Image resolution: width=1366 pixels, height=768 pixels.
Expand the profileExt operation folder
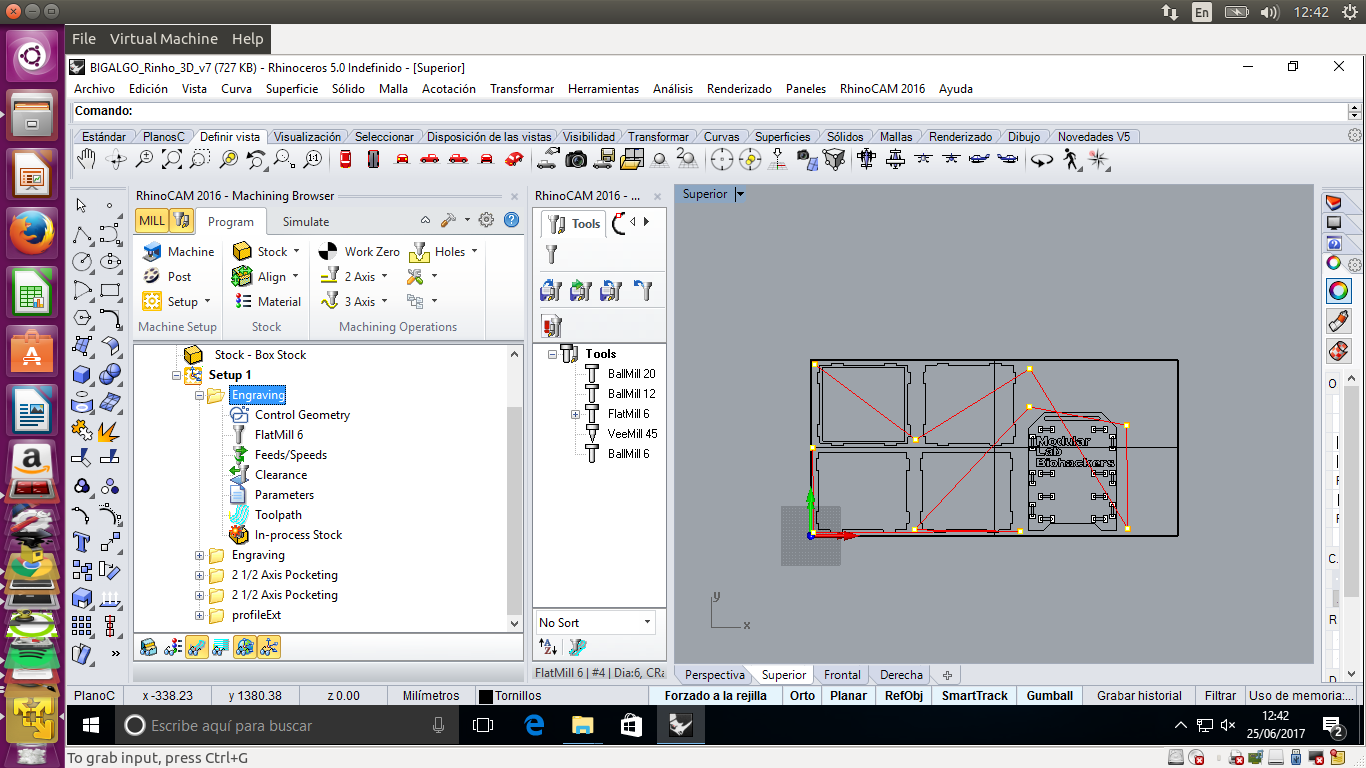coord(200,615)
